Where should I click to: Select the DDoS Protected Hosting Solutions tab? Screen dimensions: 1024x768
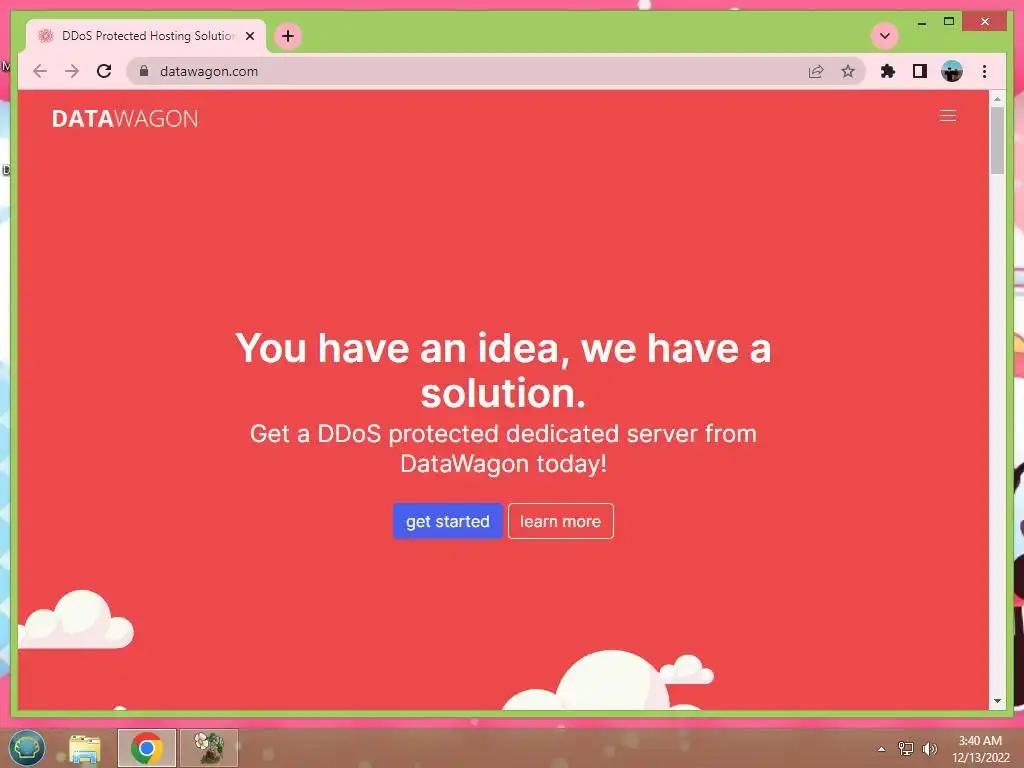146,36
